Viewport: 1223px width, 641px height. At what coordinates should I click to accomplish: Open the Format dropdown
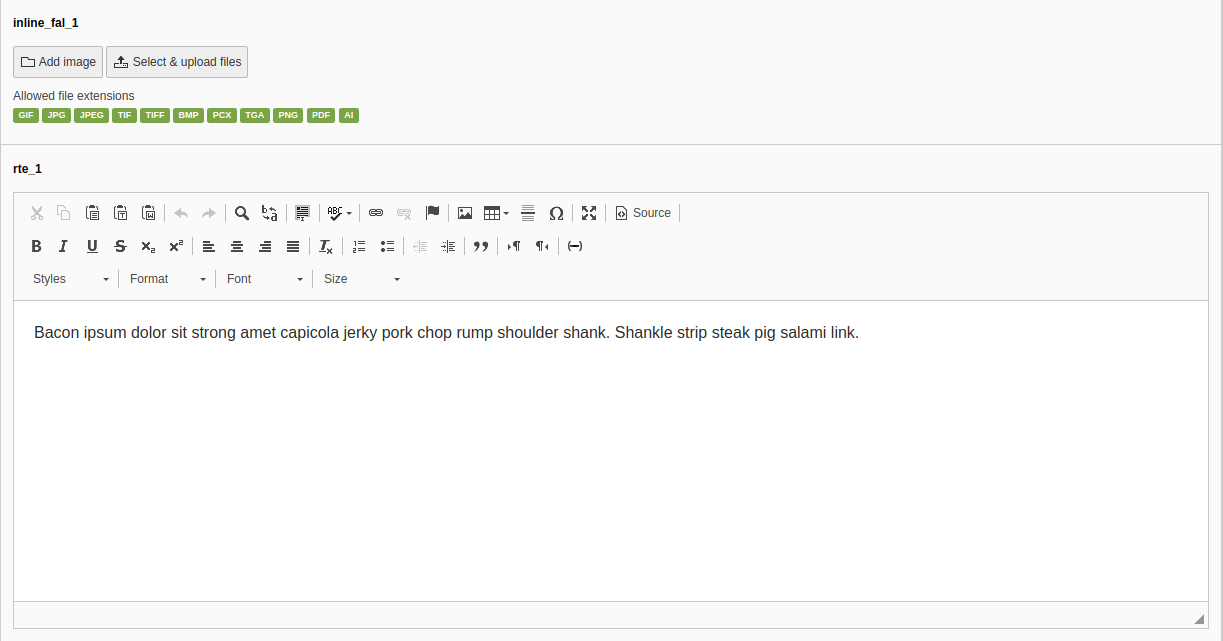point(167,279)
